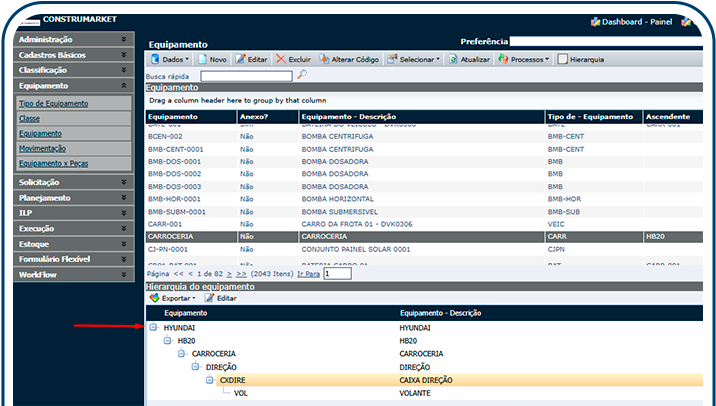
Task: Collapse the HB20 tree node
Action: pos(168,340)
